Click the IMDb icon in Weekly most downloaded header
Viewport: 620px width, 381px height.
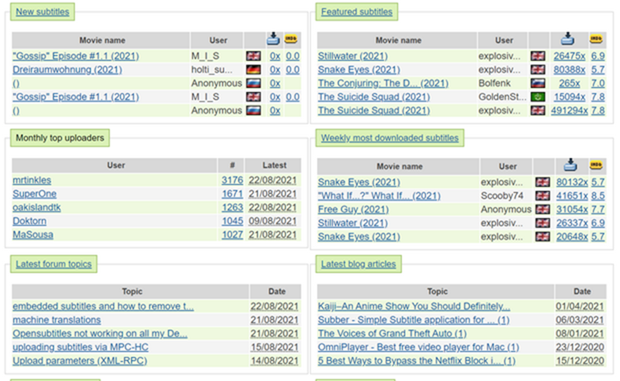[596, 165]
